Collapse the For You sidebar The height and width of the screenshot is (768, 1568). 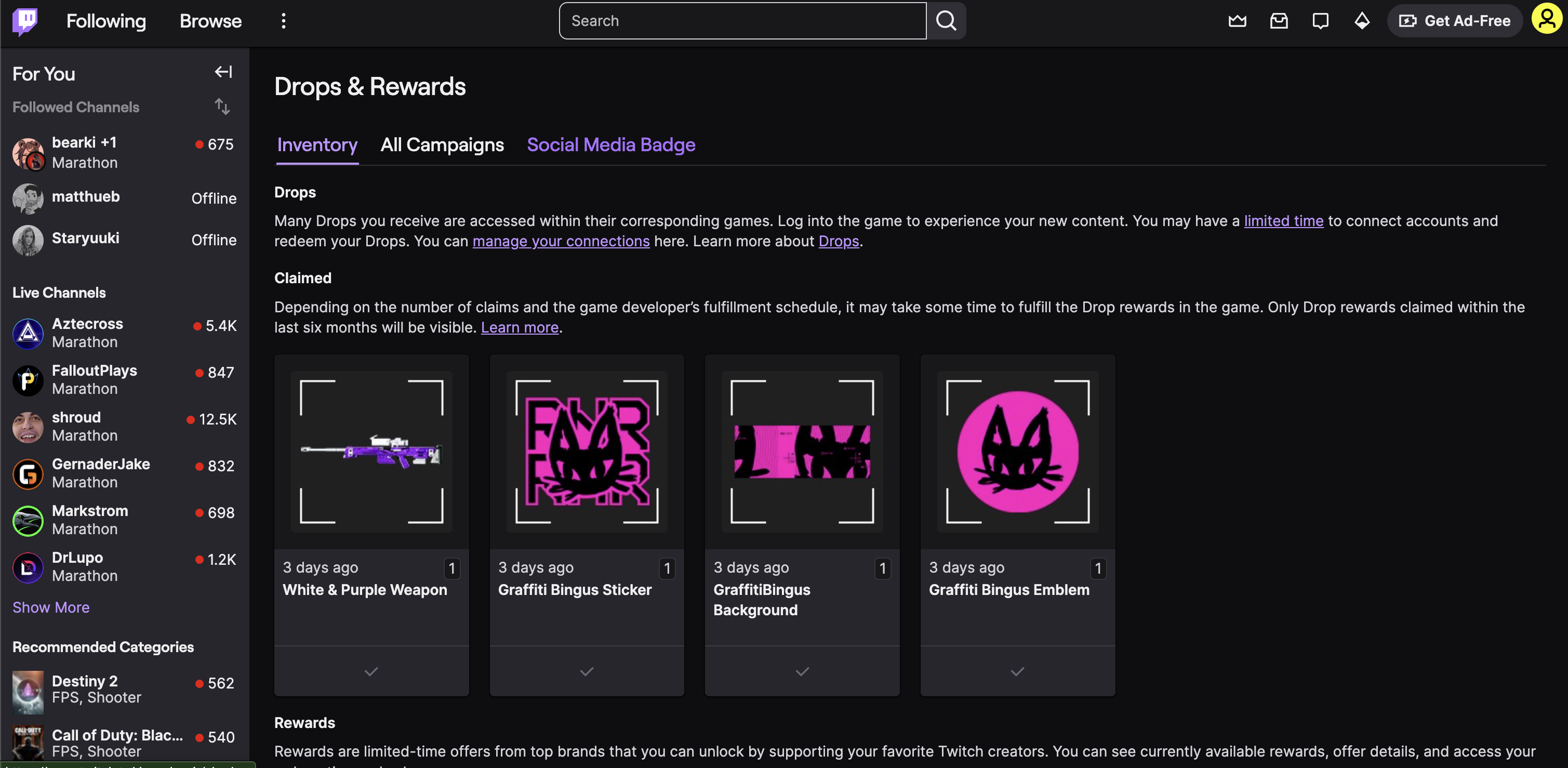point(223,72)
